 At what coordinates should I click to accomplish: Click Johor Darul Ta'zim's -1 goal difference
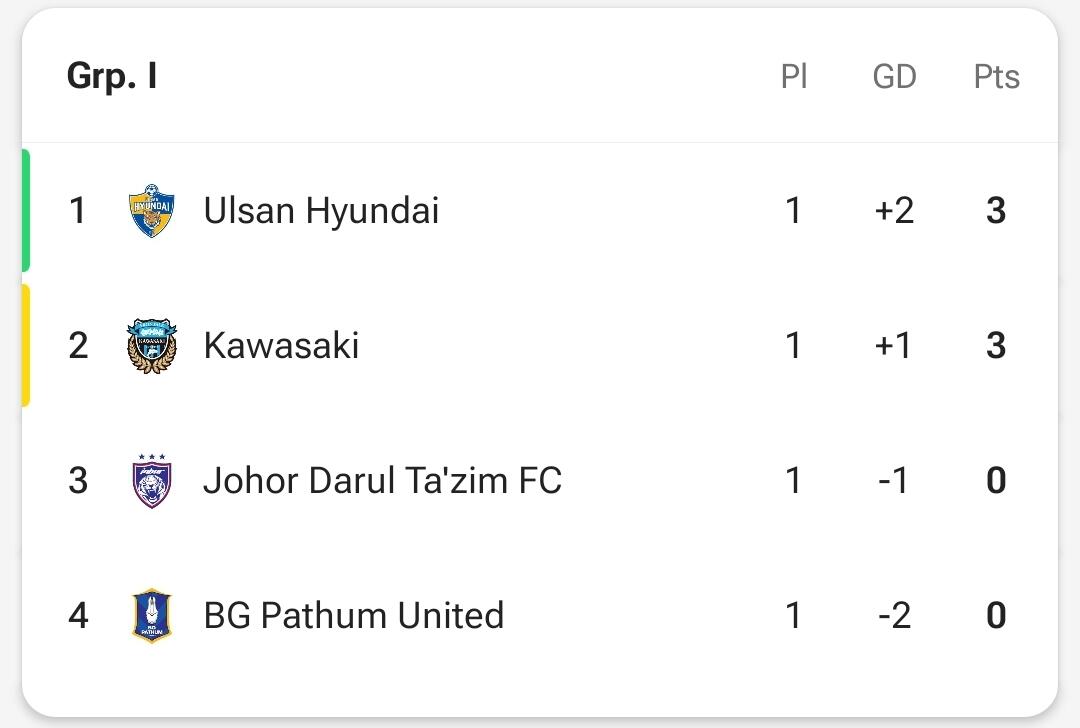click(894, 481)
